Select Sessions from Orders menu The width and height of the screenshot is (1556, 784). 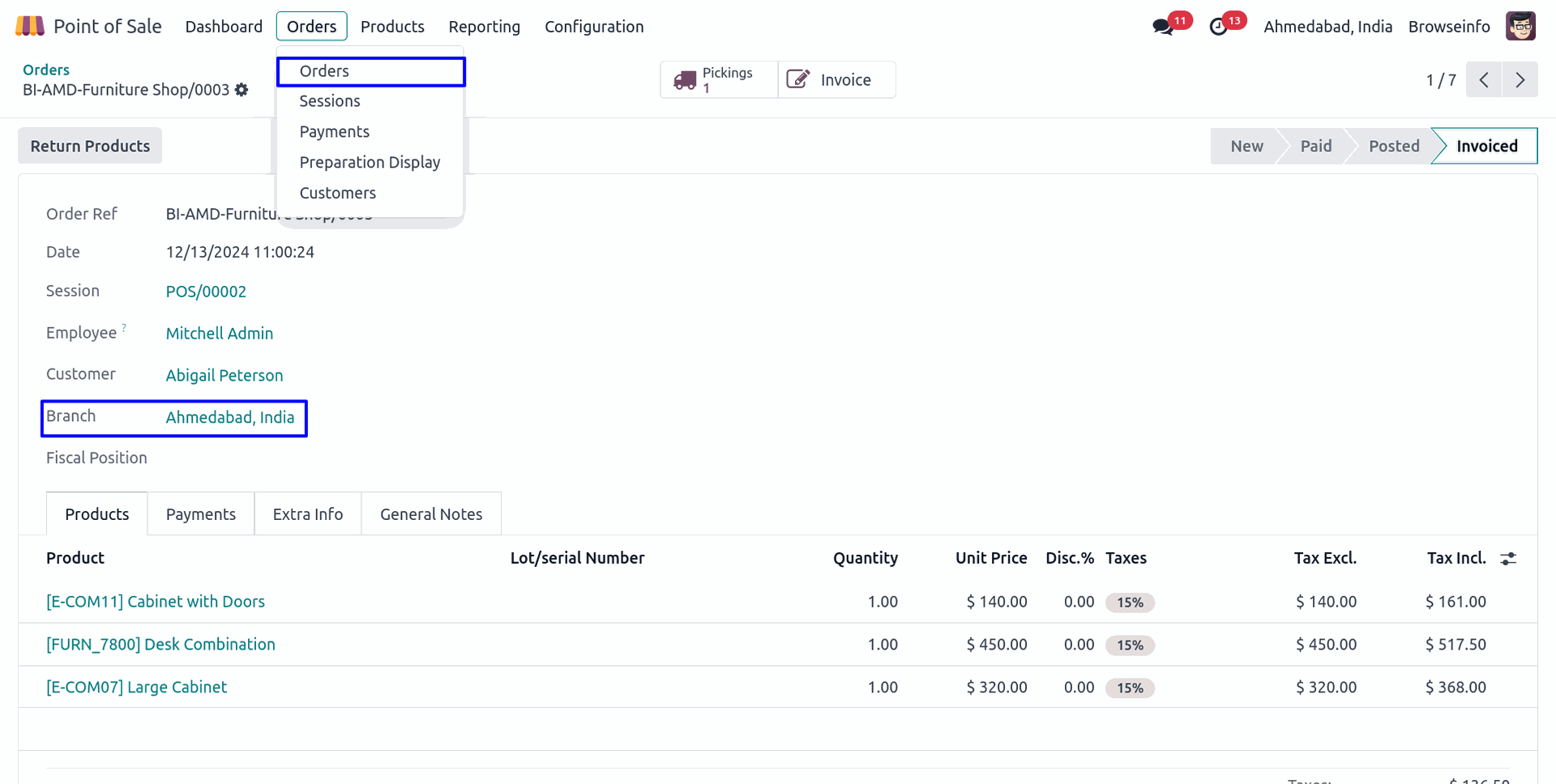(x=330, y=101)
